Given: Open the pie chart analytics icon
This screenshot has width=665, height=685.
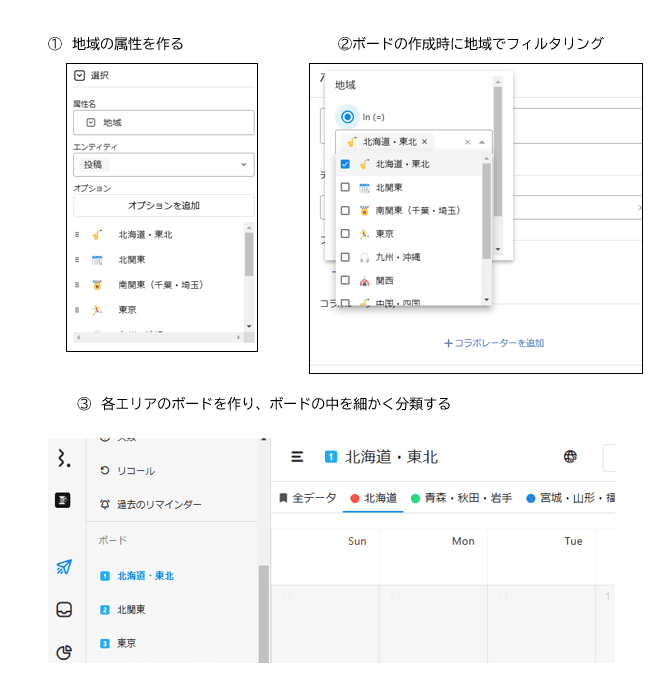Looking at the screenshot, I should coord(64,652).
